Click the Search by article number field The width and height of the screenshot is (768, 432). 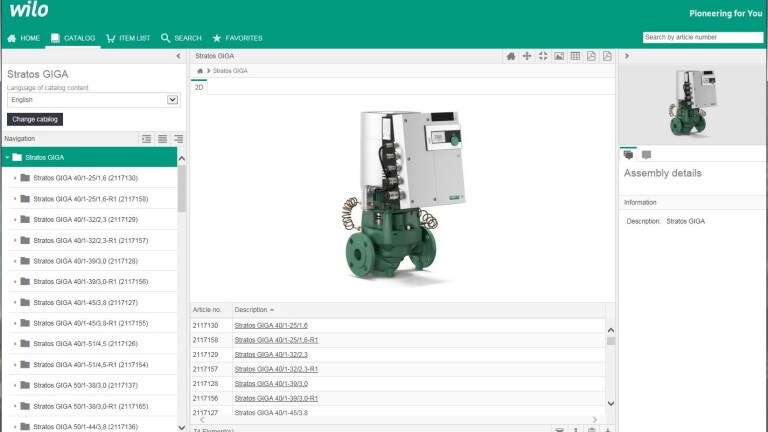[x=703, y=37]
